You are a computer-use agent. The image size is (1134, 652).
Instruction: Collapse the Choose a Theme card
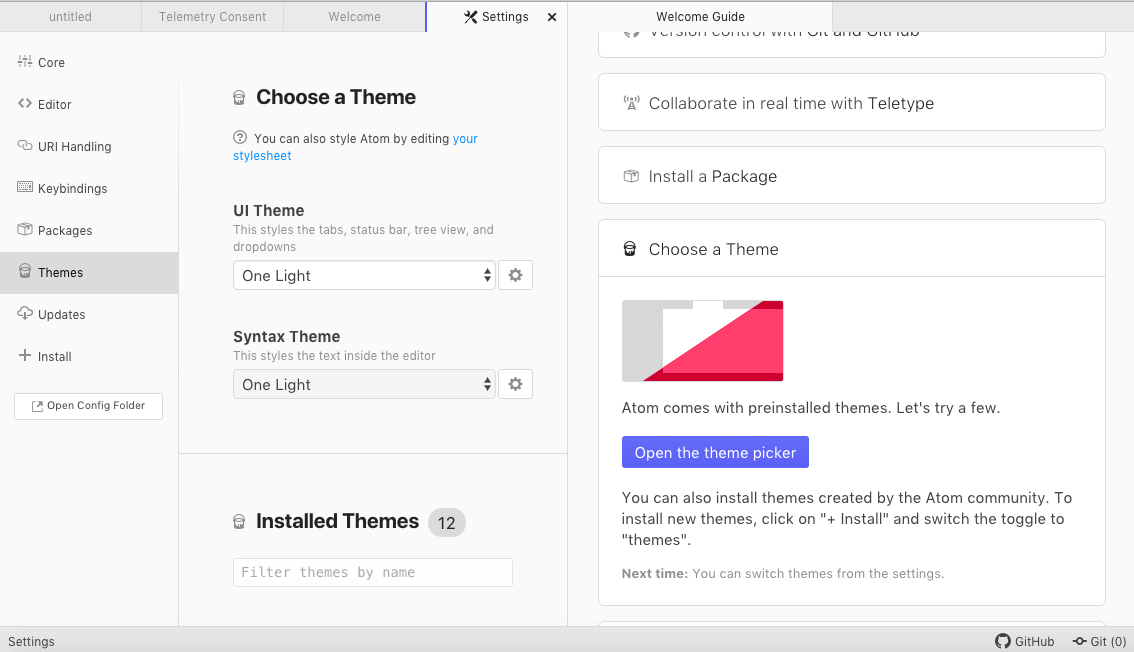point(851,249)
